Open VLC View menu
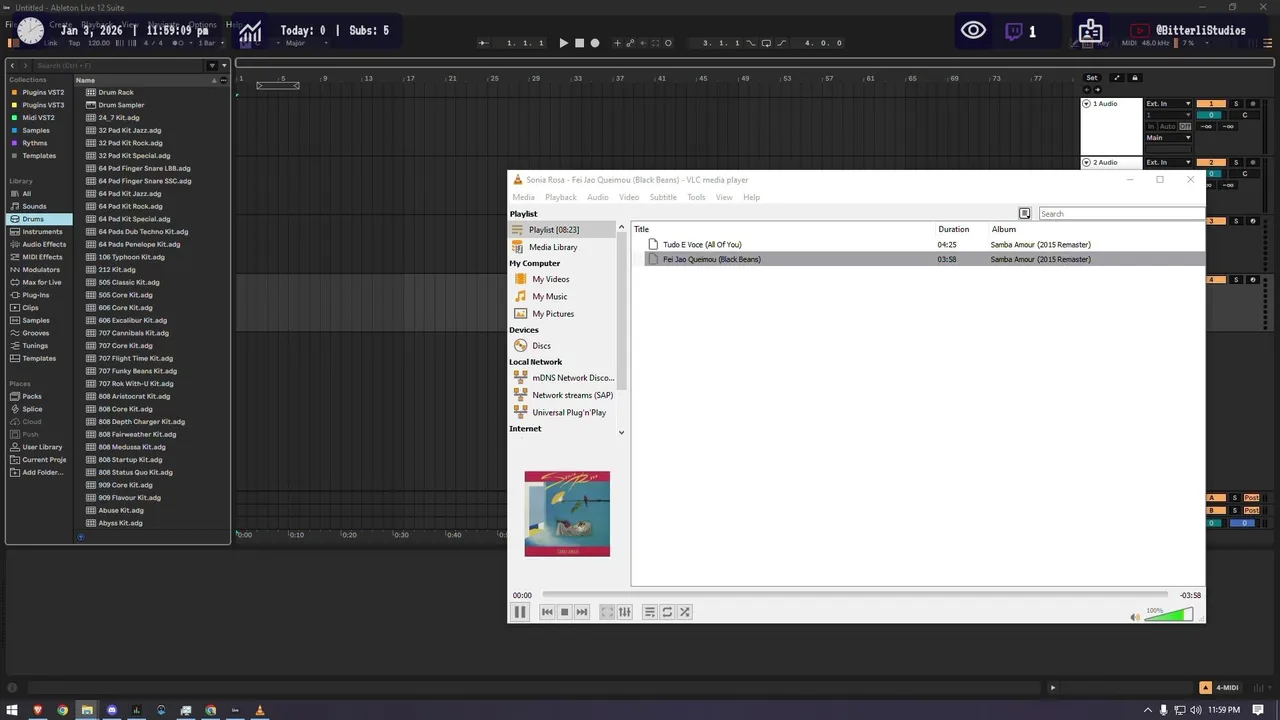The height and width of the screenshot is (720, 1280). tap(724, 197)
